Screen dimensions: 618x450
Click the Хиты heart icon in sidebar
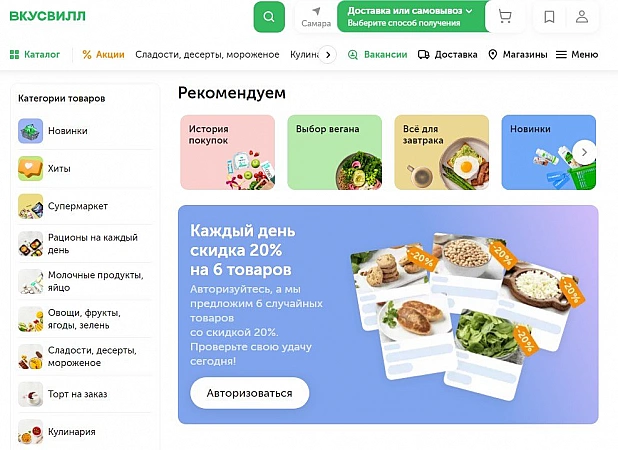[30, 168]
